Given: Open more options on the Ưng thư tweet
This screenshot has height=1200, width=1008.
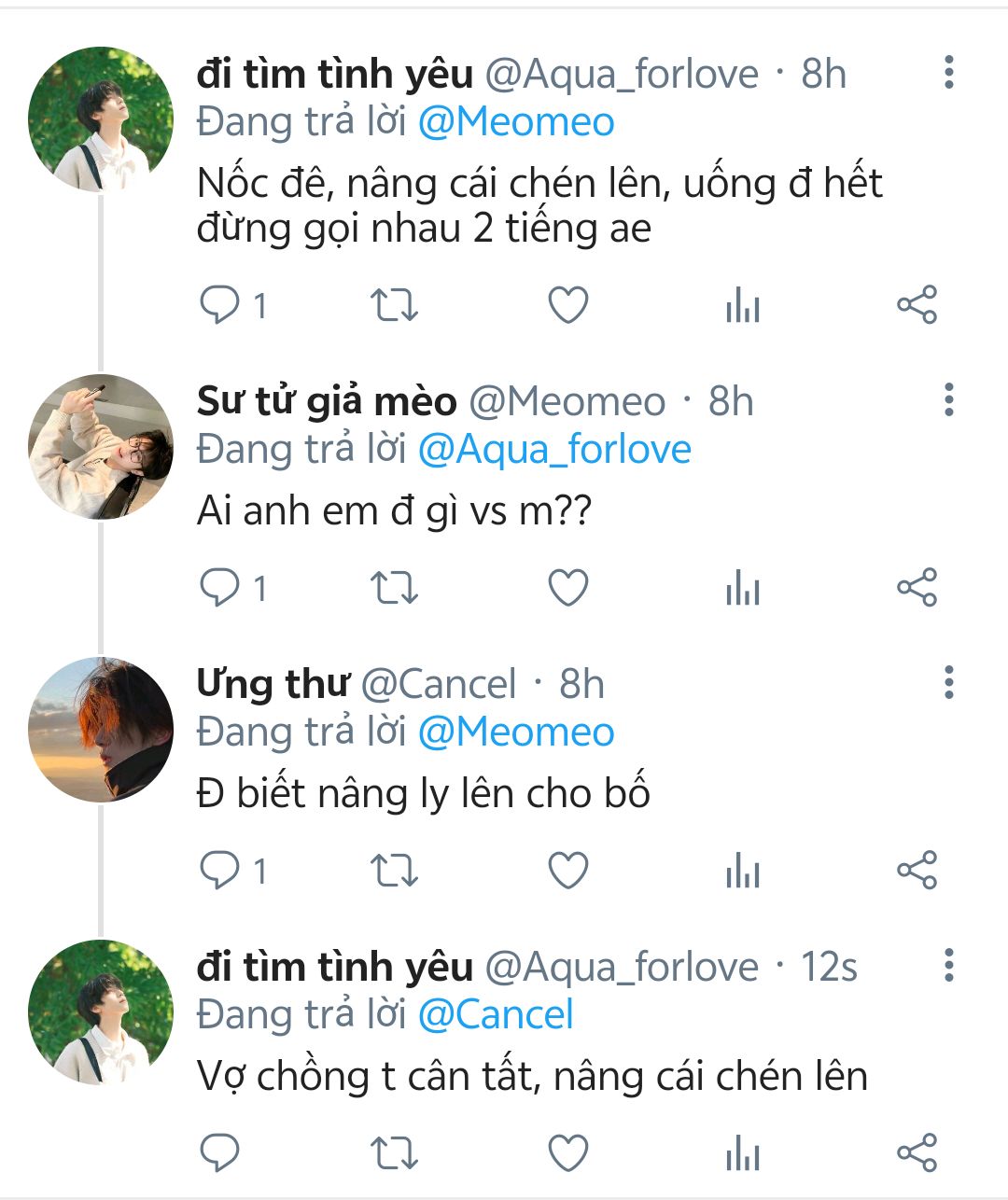Looking at the screenshot, I should (948, 683).
